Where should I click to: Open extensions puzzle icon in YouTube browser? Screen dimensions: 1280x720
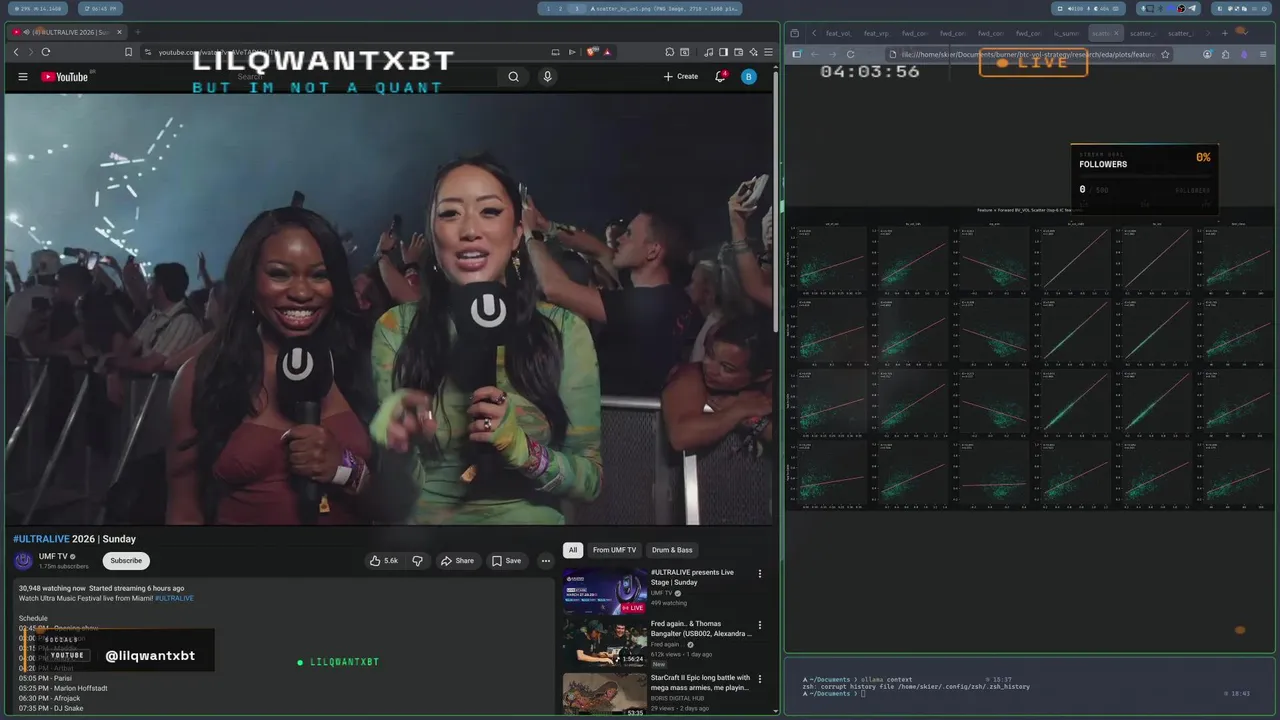pyautogui.click(x=670, y=52)
